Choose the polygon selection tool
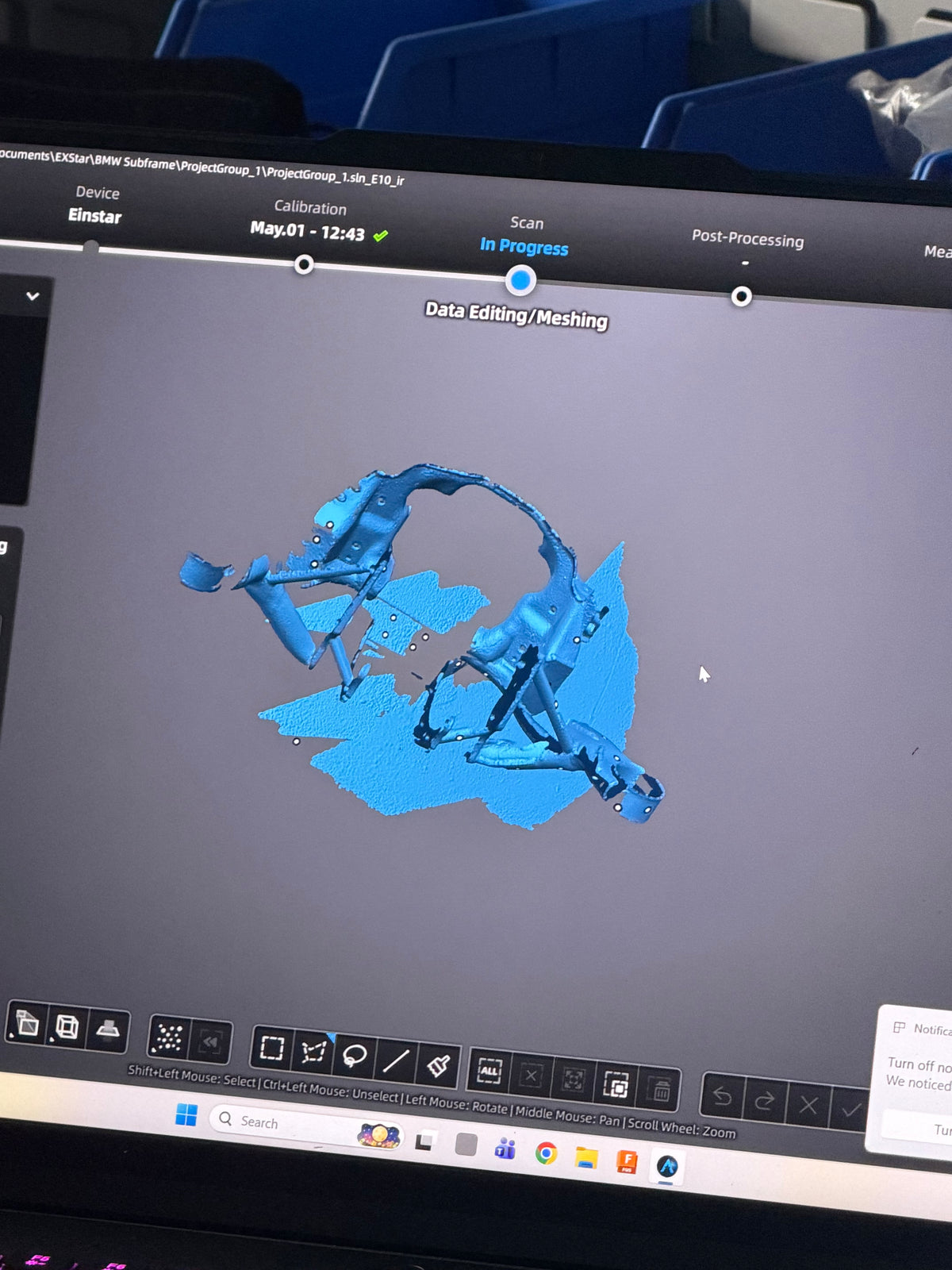 (x=313, y=1052)
